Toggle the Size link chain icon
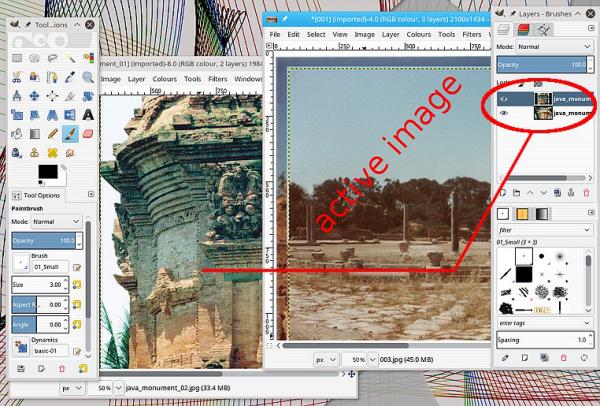This screenshot has height=406, width=600. (77, 285)
